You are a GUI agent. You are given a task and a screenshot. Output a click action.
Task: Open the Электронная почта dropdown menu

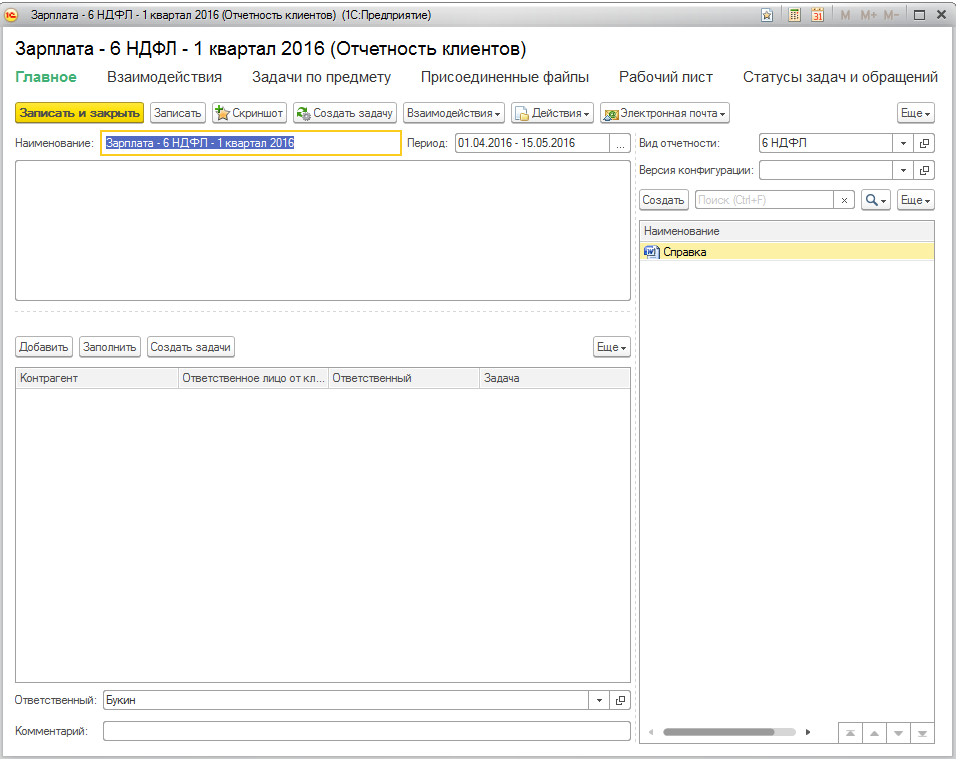(664, 113)
